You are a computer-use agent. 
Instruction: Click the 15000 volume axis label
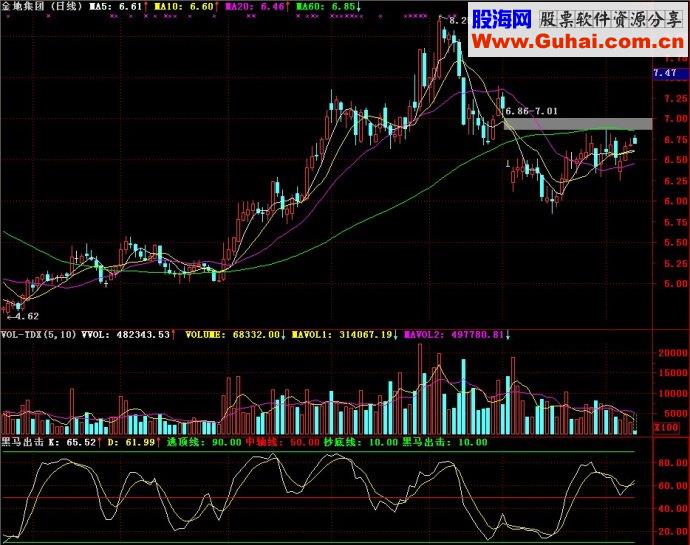click(x=673, y=372)
